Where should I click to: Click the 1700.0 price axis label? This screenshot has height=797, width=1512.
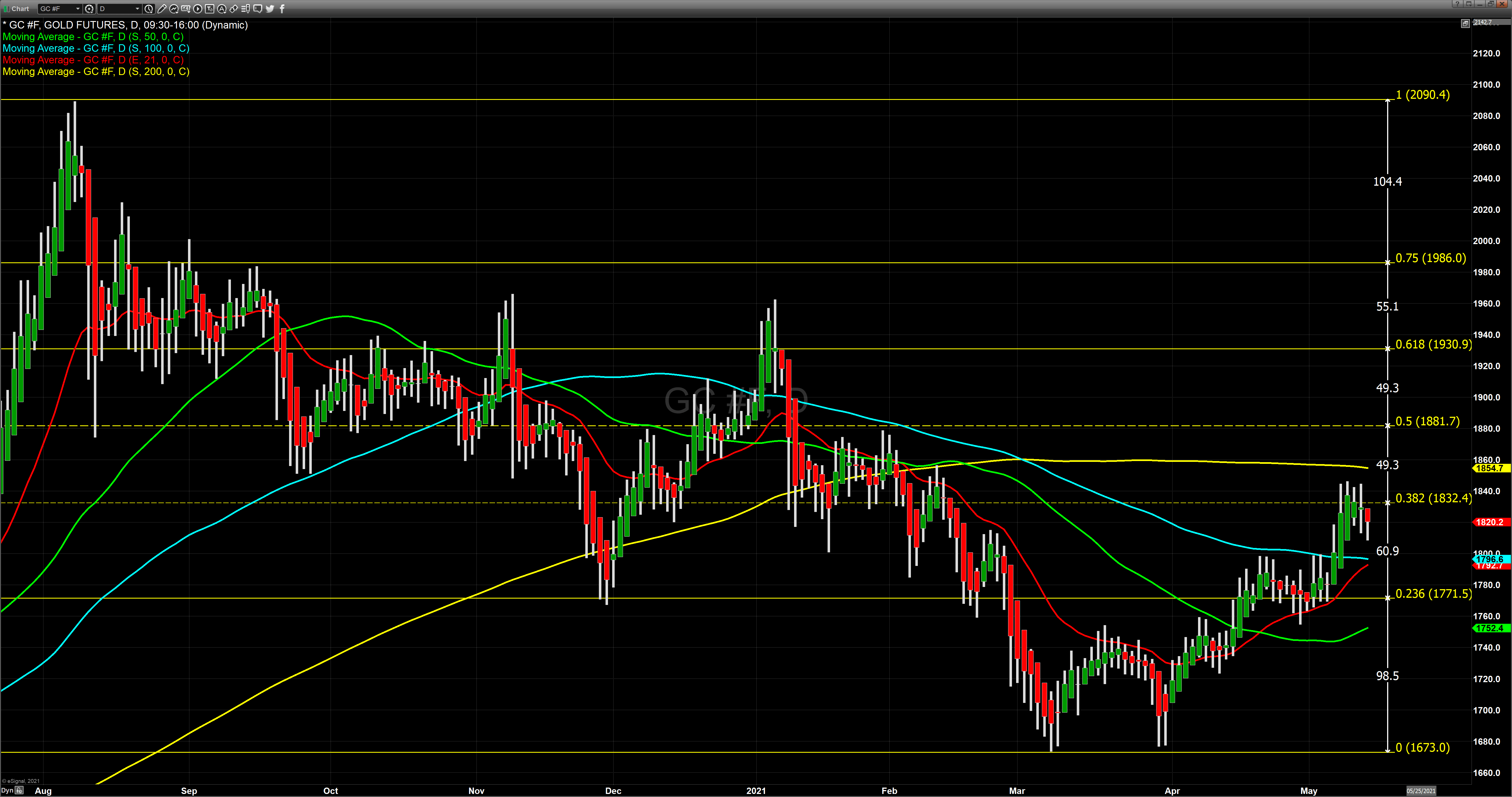[1486, 710]
